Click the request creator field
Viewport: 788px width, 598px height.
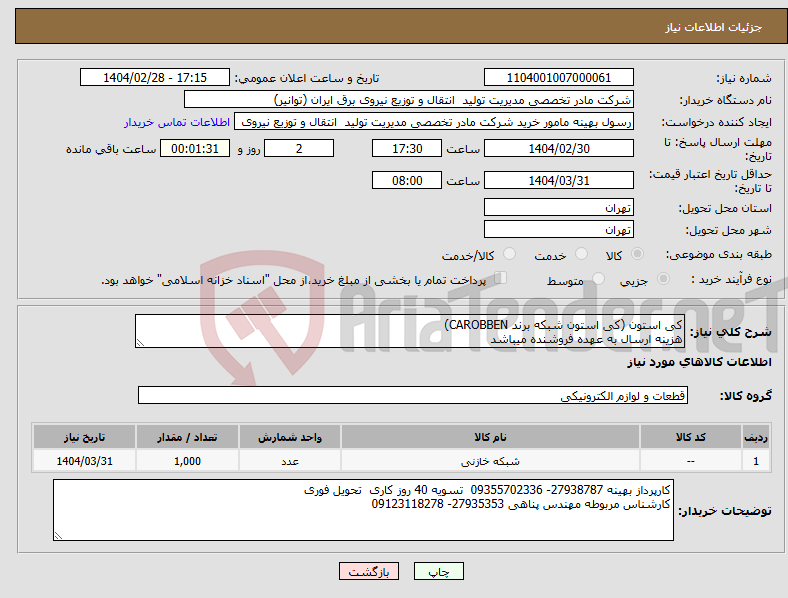(434, 122)
